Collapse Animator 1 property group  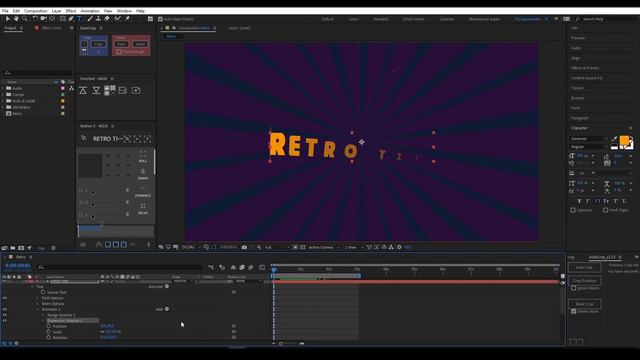pyautogui.click(x=38, y=309)
